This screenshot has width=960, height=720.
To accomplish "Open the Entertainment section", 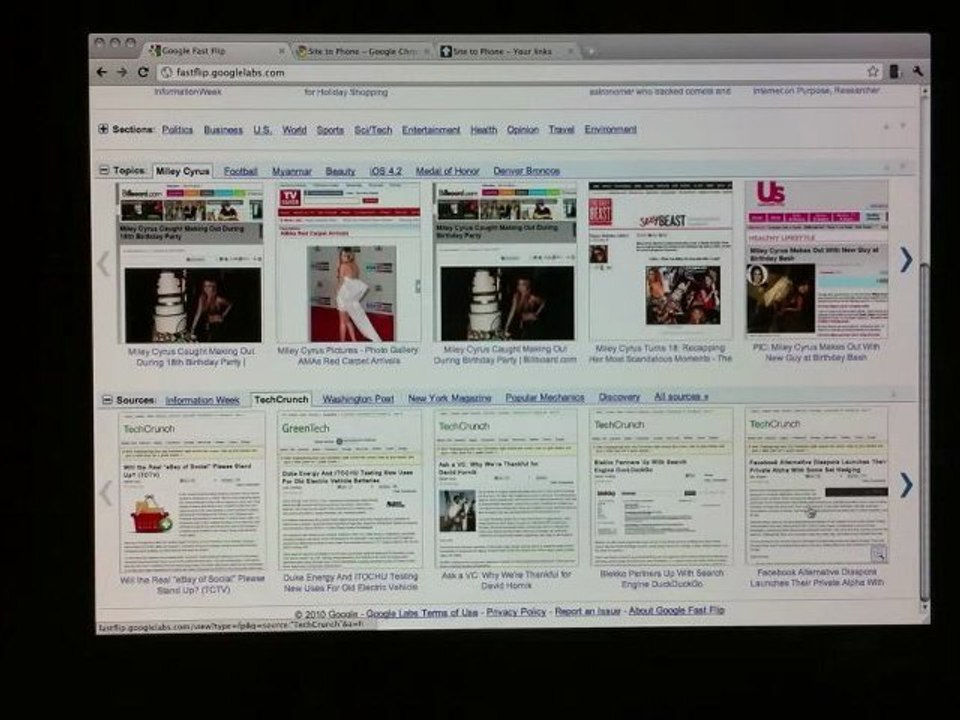I will coord(431,130).
